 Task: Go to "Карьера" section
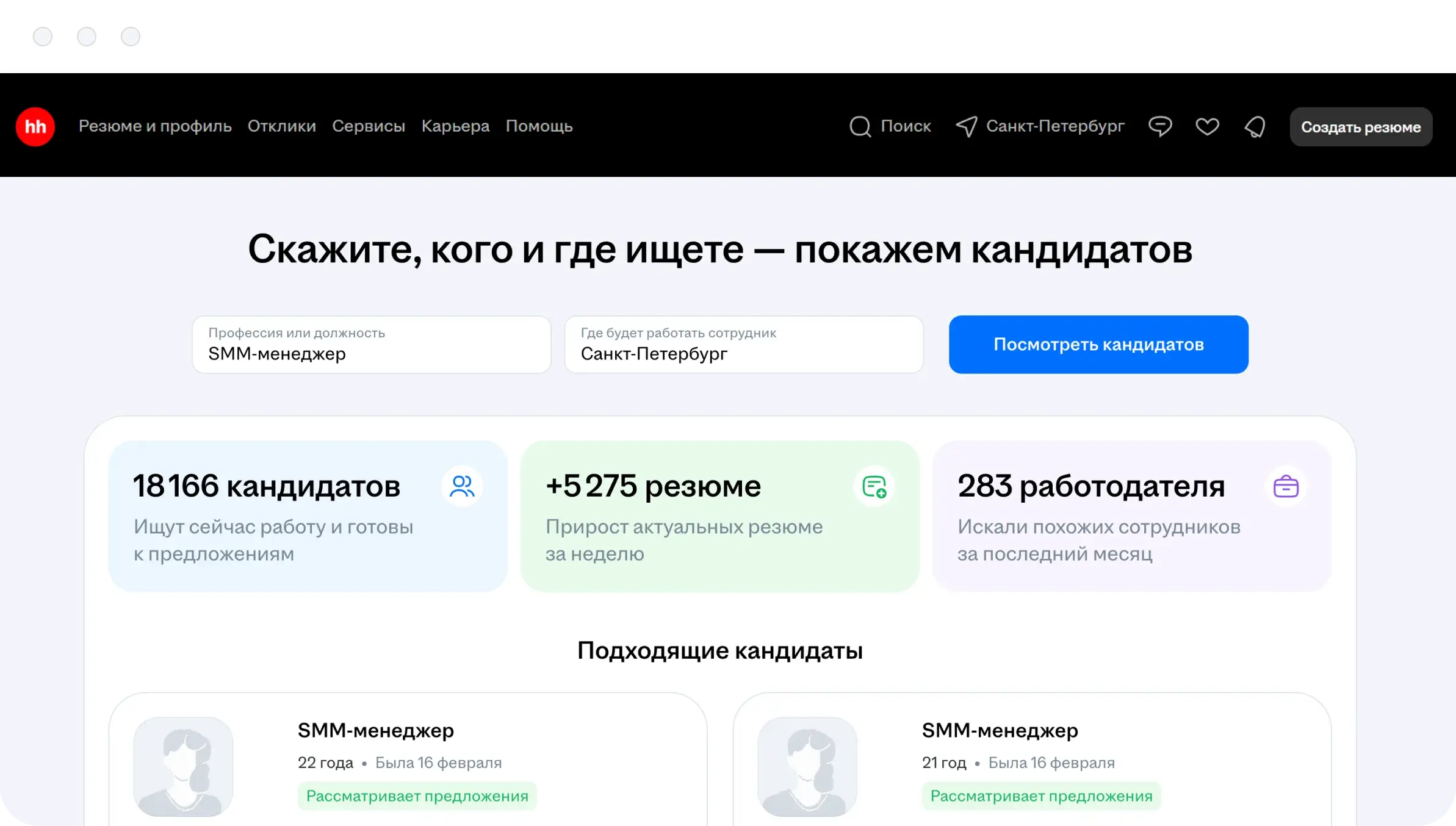(455, 126)
